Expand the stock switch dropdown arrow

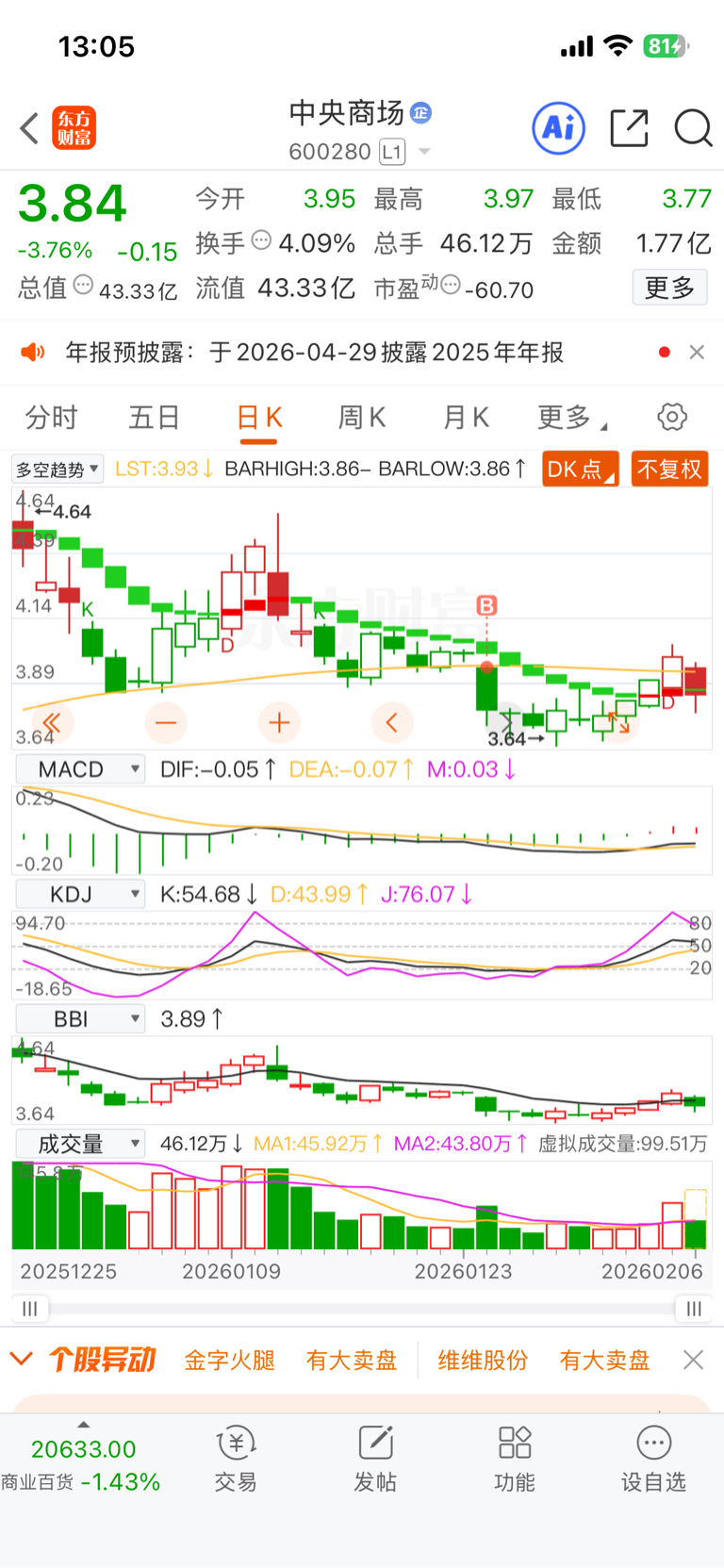424,152
